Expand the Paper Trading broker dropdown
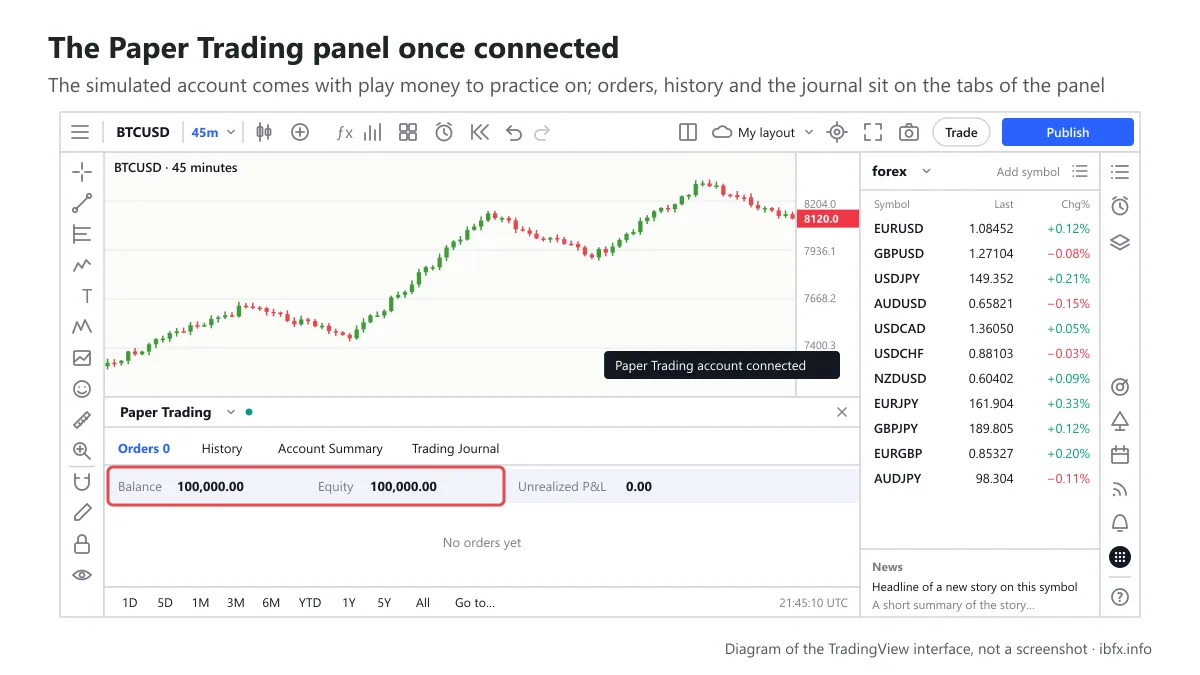Viewport: 1200px width, 675px height. click(230, 412)
